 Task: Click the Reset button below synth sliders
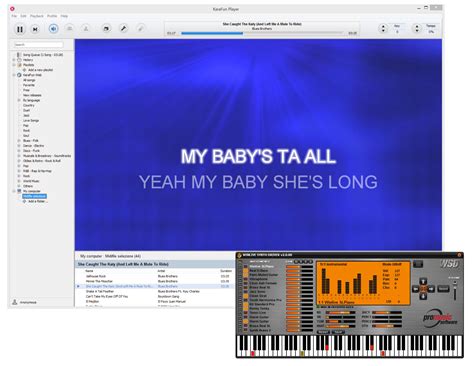pos(323,332)
